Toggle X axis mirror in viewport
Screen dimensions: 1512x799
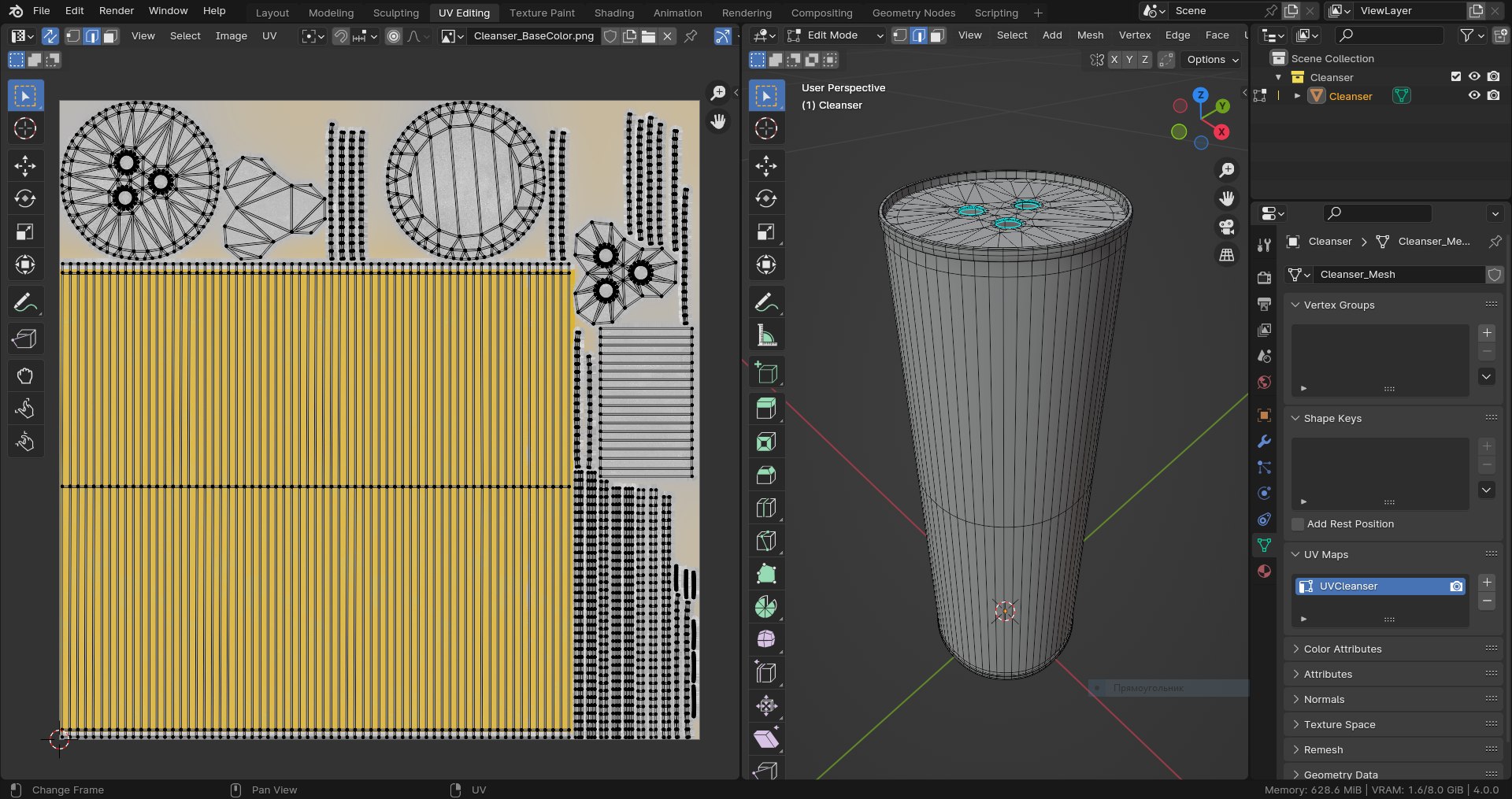[x=1114, y=60]
